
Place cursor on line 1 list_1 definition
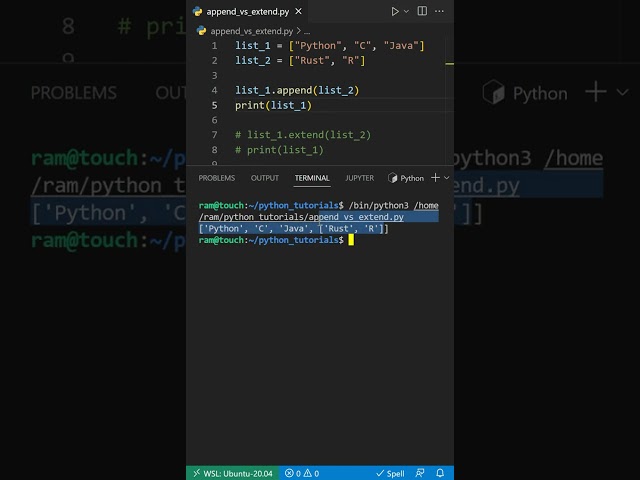coord(329,46)
